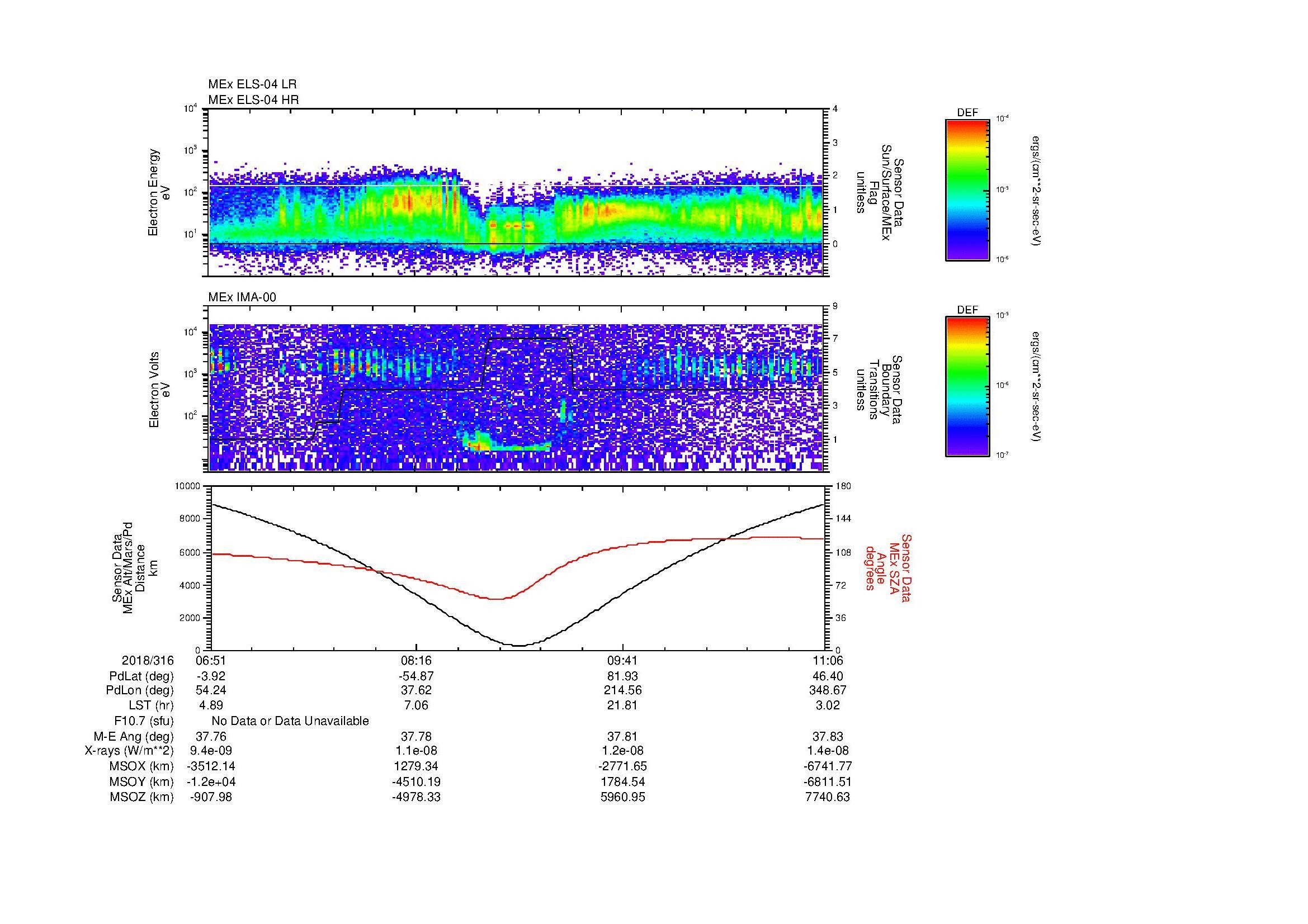This screenshot has width=1308, height=924.
Task: Click the PdLon value 214.56
Action: click(622, 690)
